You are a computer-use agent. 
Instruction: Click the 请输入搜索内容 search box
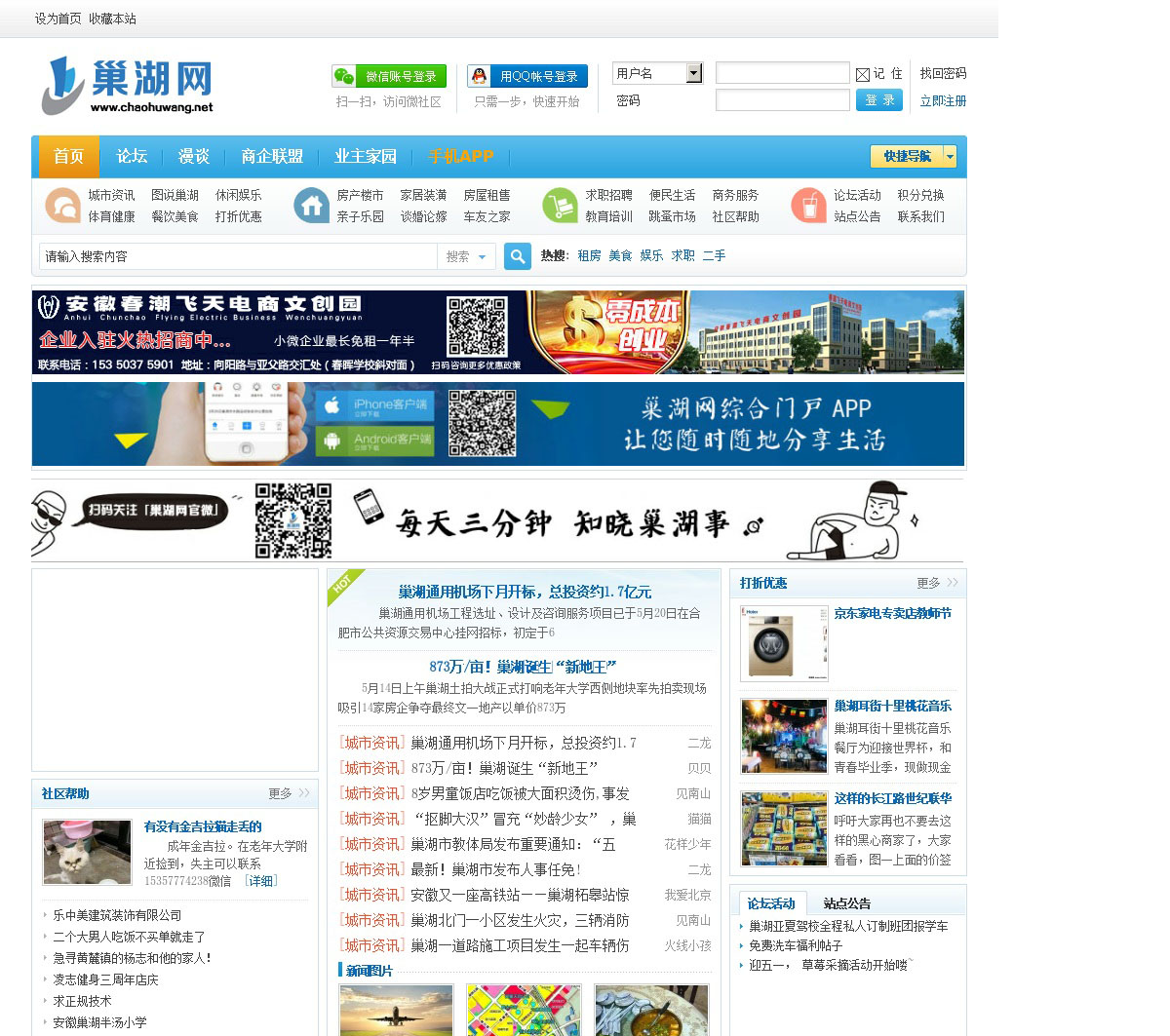coord(238,256)
